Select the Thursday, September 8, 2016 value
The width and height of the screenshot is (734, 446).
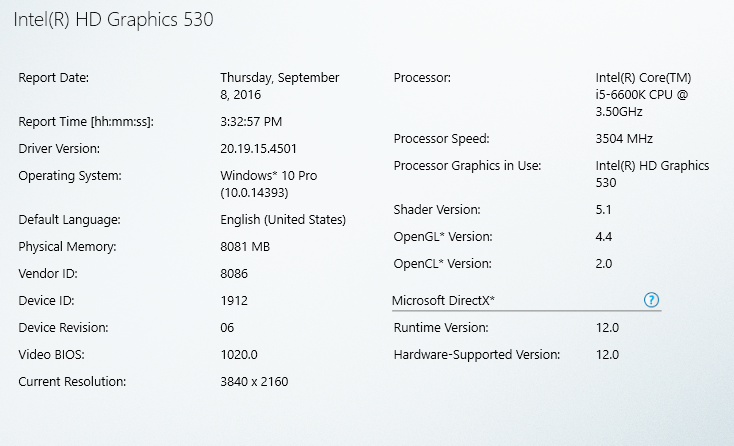(279, 86)
